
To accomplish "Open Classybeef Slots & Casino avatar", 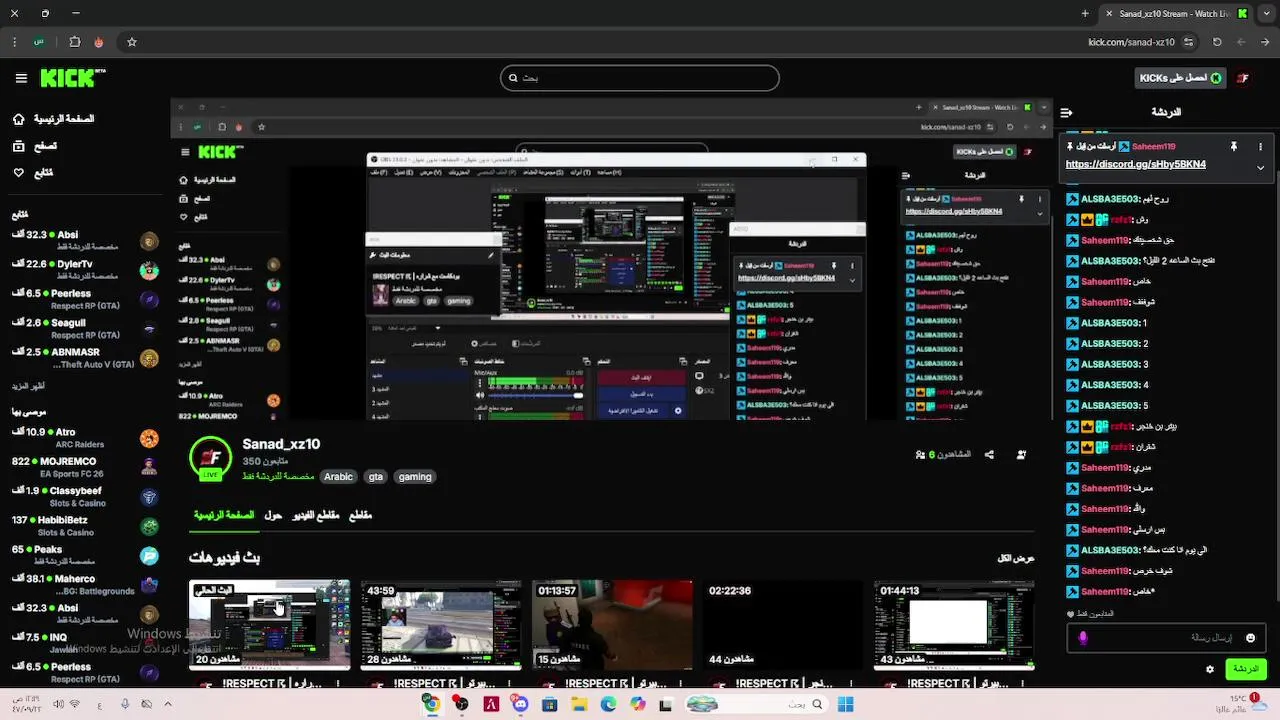I will (149, 497).
